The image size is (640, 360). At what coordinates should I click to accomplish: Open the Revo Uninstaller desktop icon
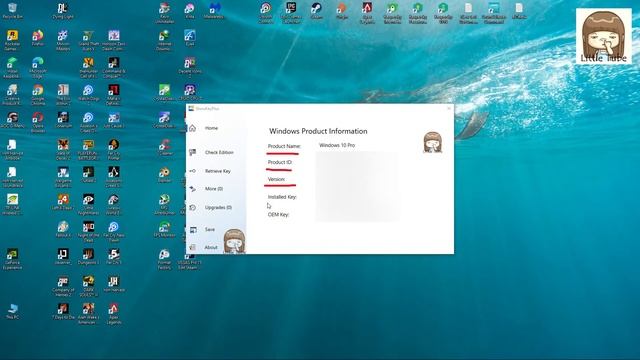click(164, 12)
